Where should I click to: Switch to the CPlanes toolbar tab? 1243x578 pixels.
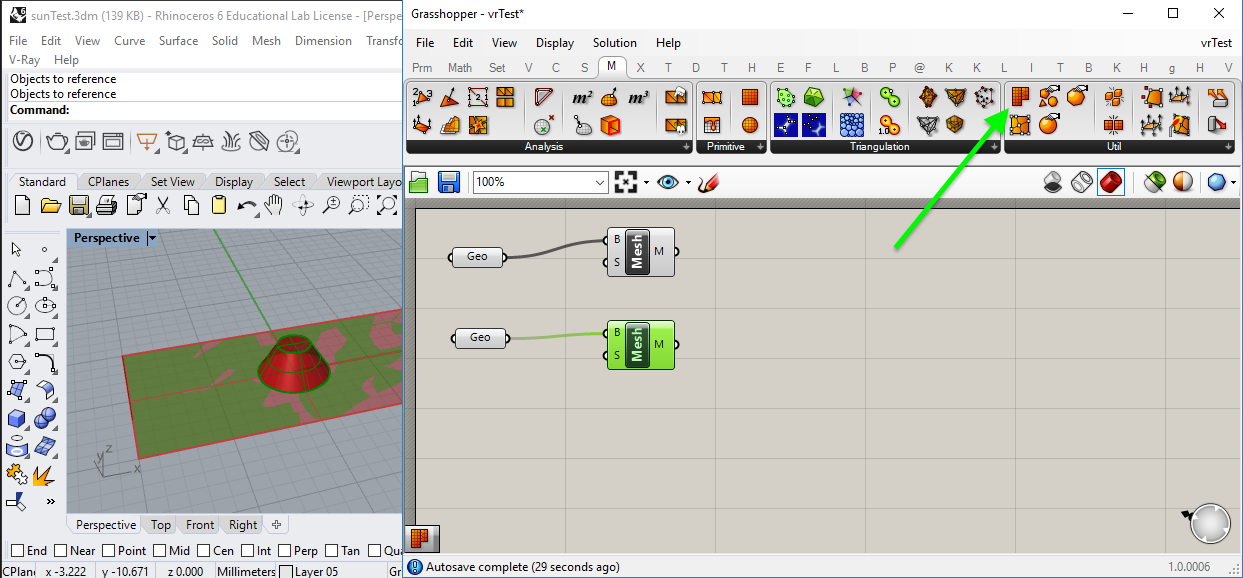pyautogui.click(x=108, y=182)
